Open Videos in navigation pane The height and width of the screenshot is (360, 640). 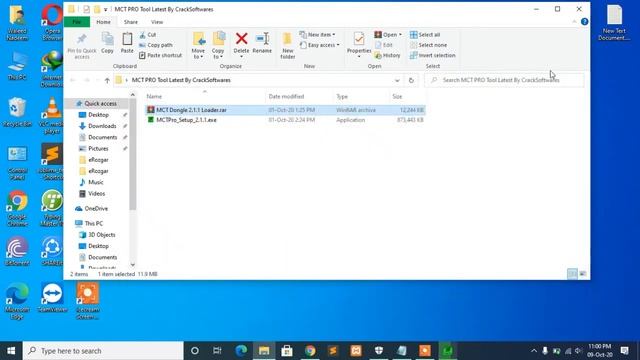tap(96, 193)
